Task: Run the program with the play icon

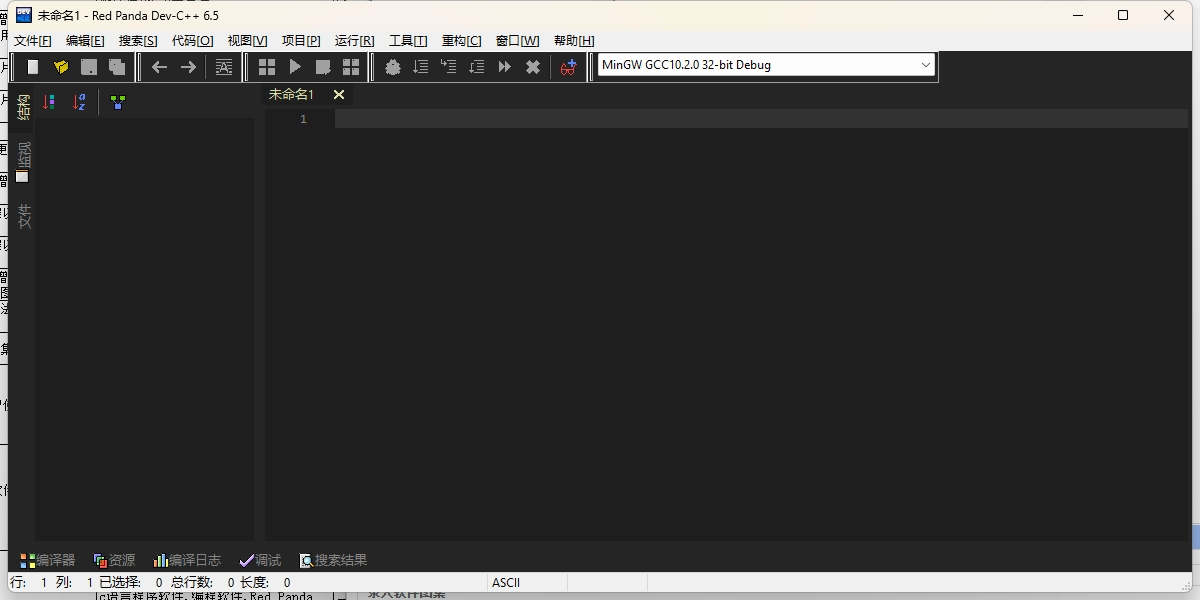Action: pyautogui.click(x=295, y=67)
